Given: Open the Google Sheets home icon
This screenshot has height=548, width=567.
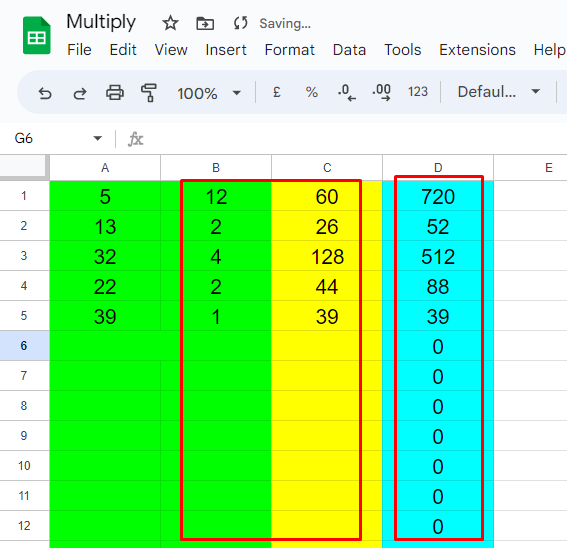Looking at the screenshot, I should pos(37,35).
